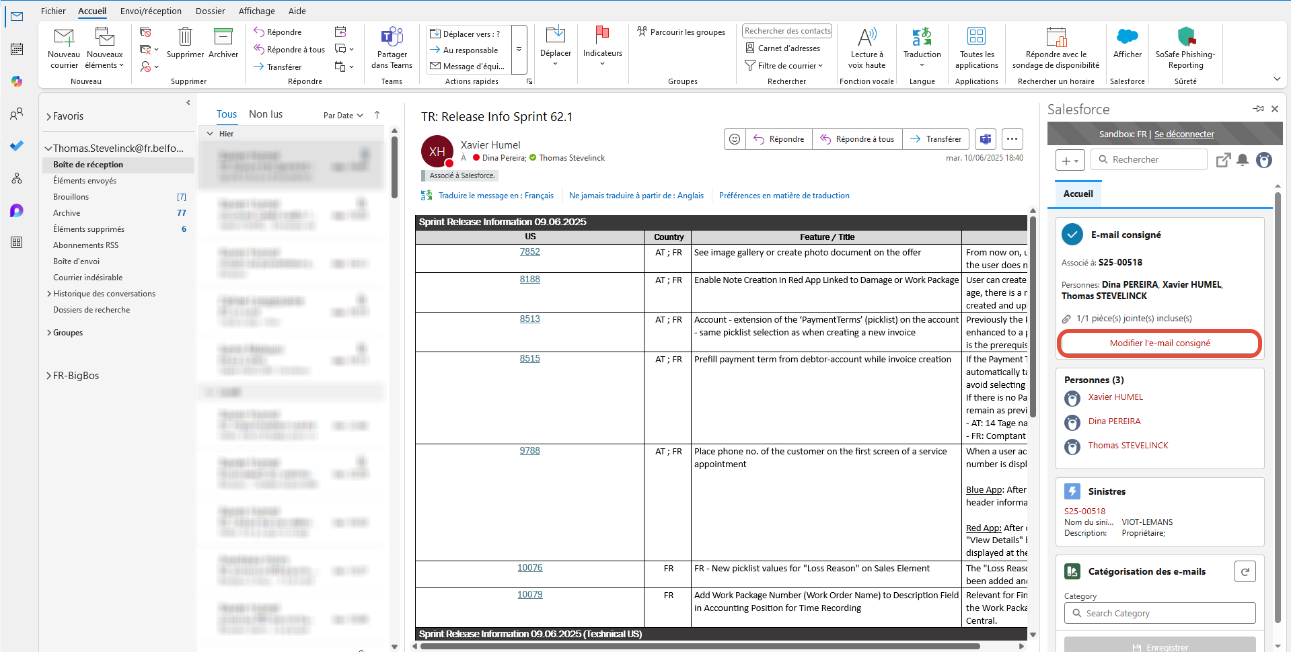Open the Aide tab
The height and width of the screenshot is (652, 1291).
click(x=297, y=10)
